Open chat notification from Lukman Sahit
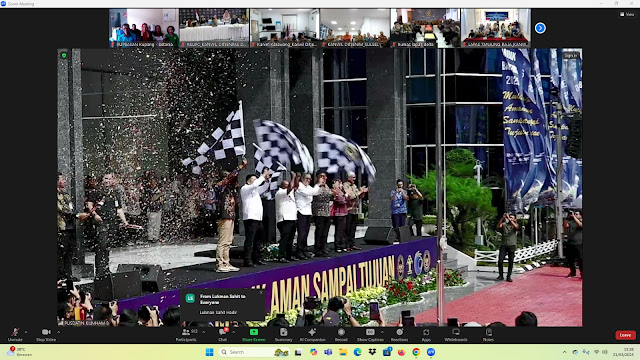The image size is (640, 360). coord(222,304)
